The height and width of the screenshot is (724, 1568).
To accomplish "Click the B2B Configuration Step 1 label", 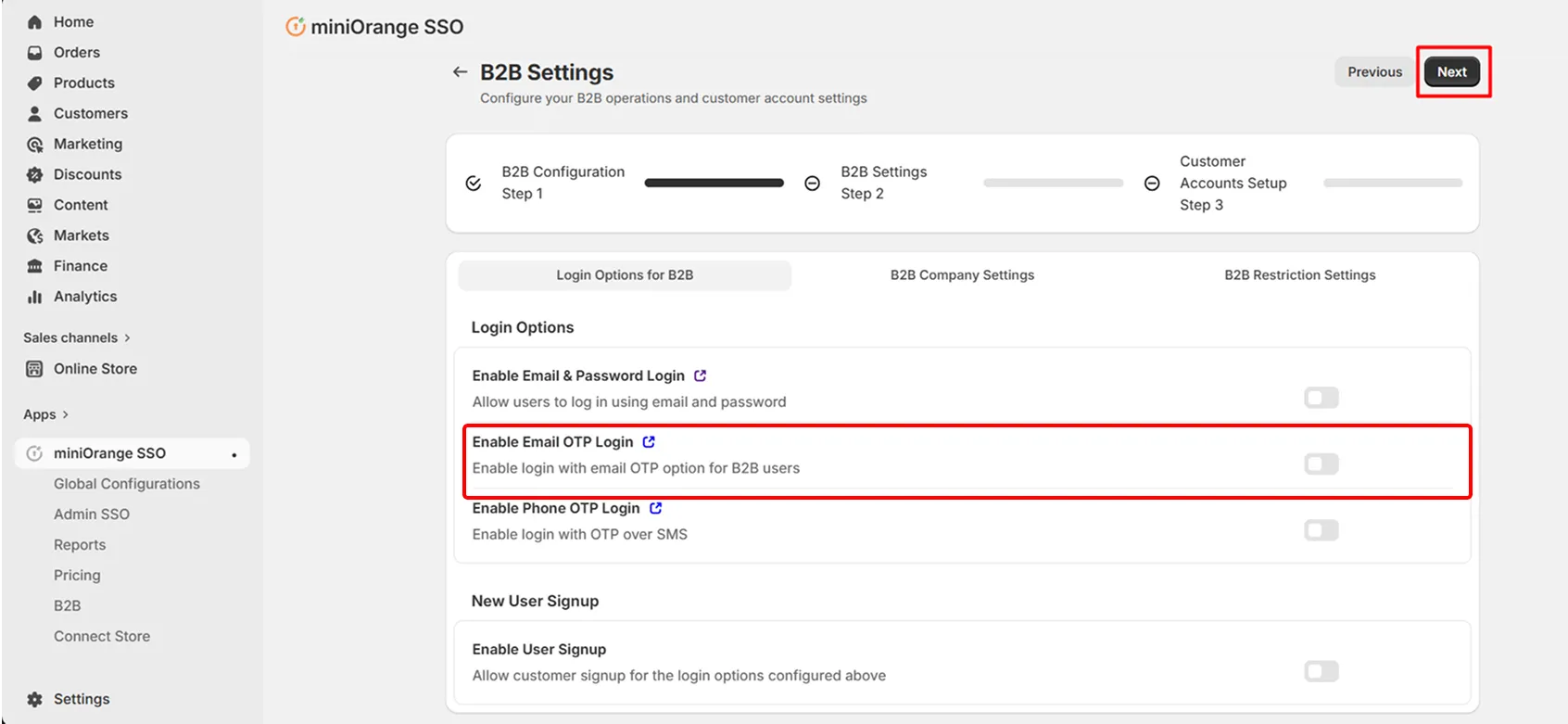I will (563, 183).
